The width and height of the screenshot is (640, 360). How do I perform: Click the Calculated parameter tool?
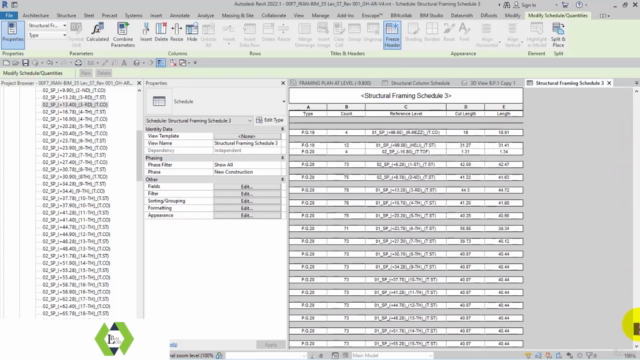pos(98,32)
